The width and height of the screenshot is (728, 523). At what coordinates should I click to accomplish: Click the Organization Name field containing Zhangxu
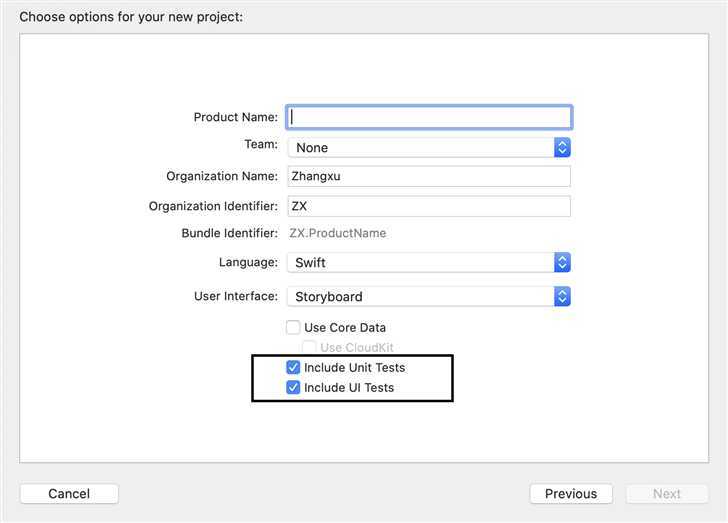tap(429, 176)
